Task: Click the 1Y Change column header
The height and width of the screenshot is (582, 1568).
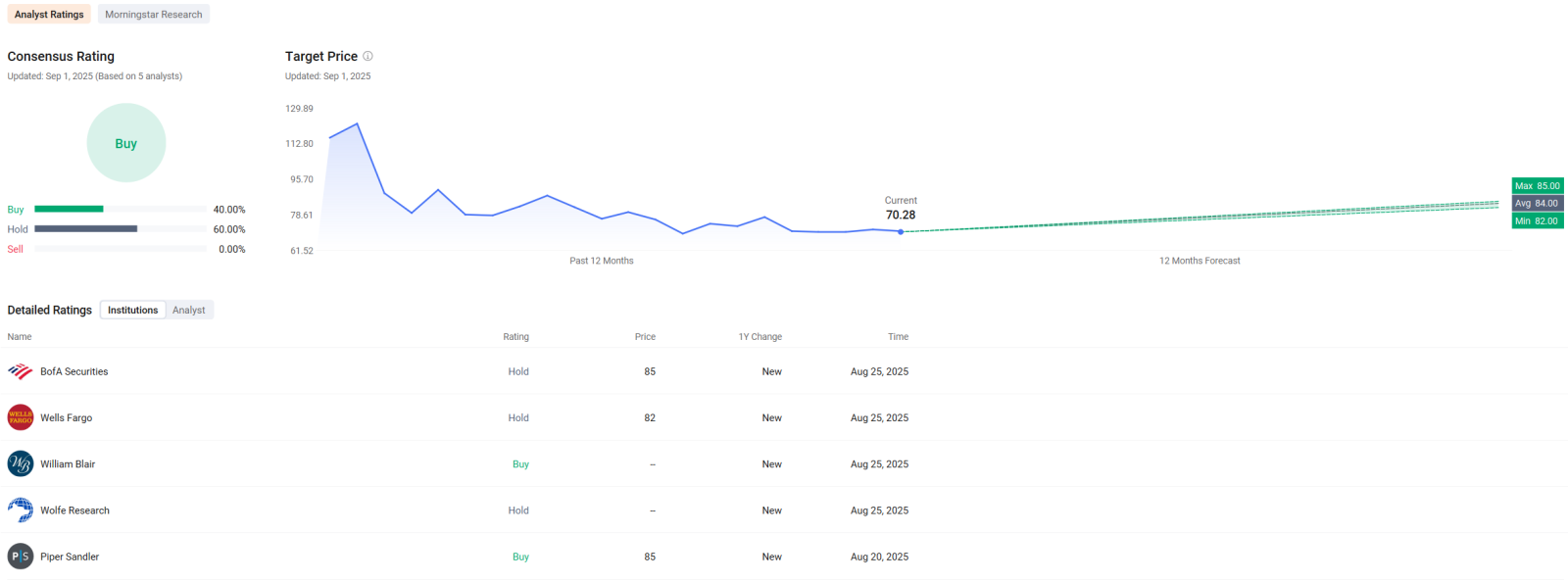Action: point(759,337)
